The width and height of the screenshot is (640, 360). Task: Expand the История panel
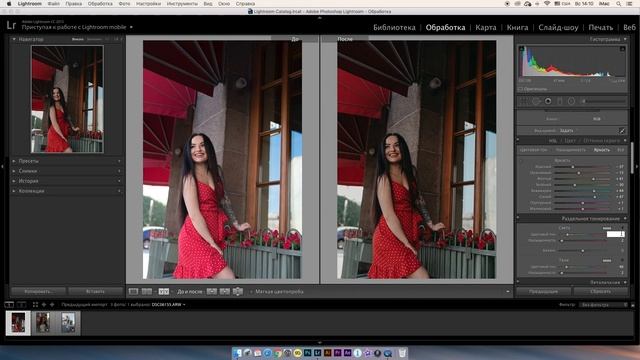point(14,181)
